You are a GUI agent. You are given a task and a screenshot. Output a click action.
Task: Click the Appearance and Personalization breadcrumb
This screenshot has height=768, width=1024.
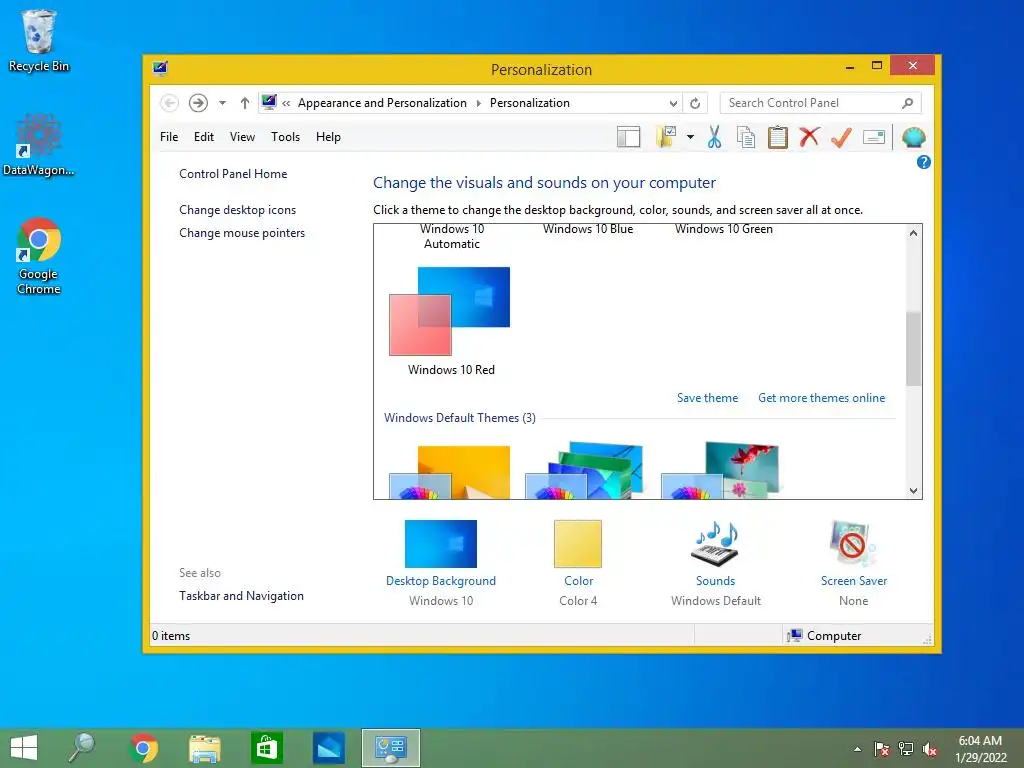[x=382, y=103]
